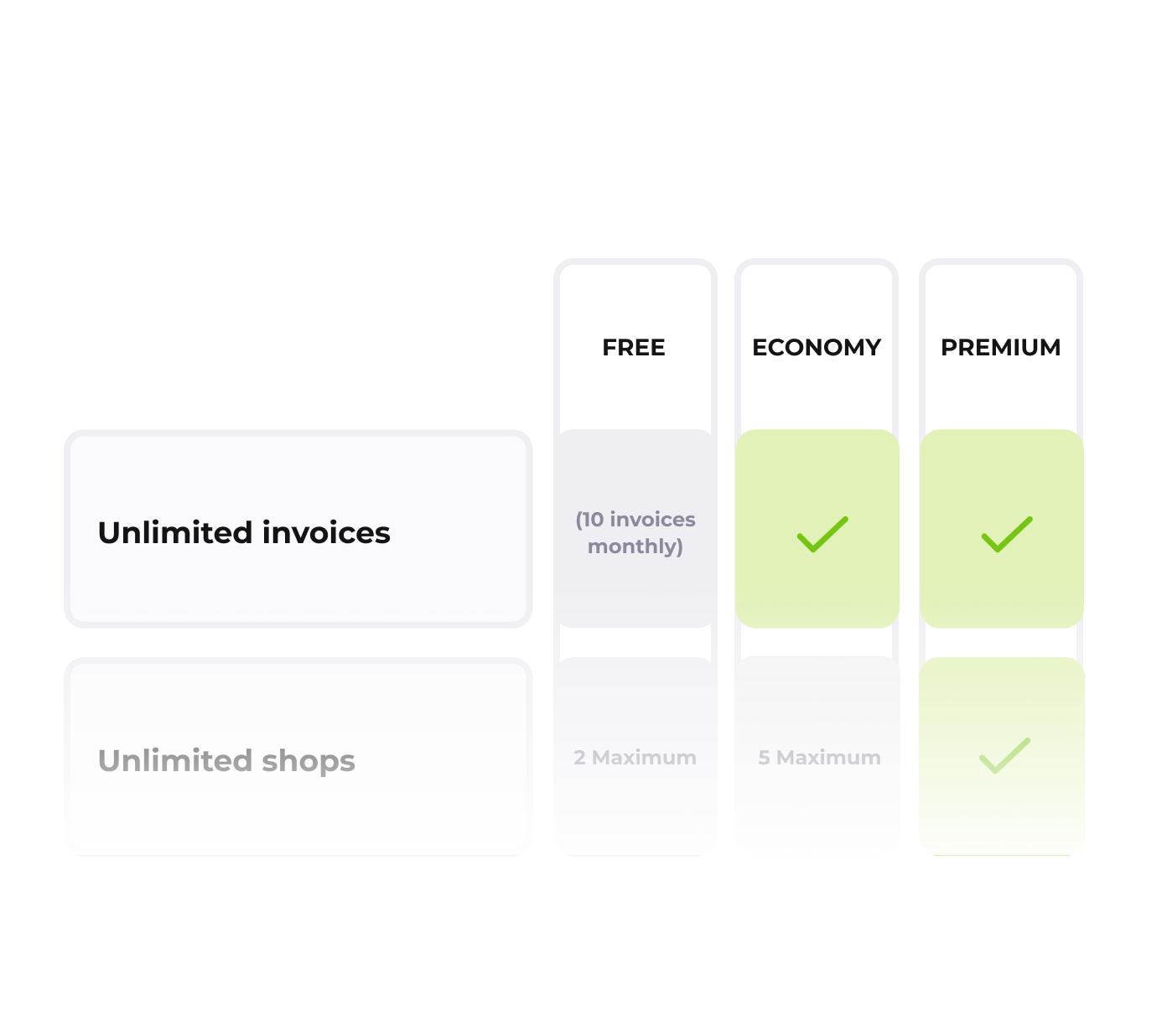
Task: Click the Unlimited invoices feature label
Action: click(x=244, y=533)
